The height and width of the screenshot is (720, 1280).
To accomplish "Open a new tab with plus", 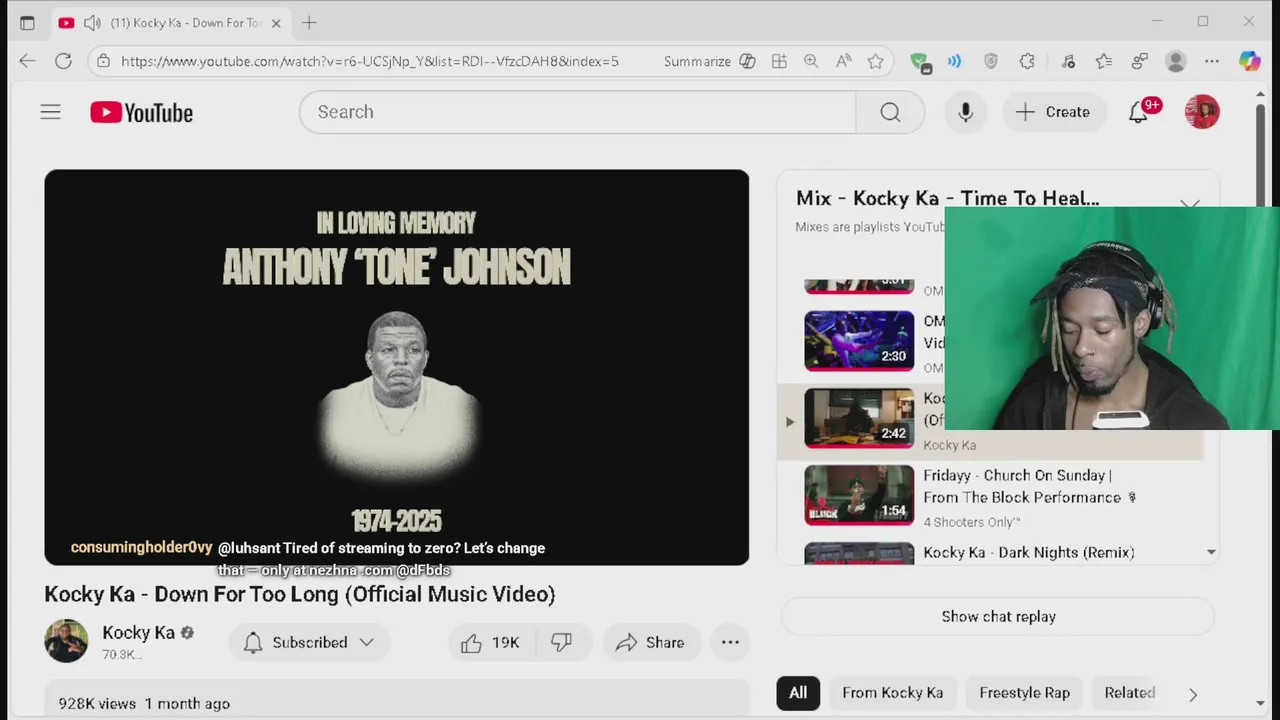I will coord(309,22).
